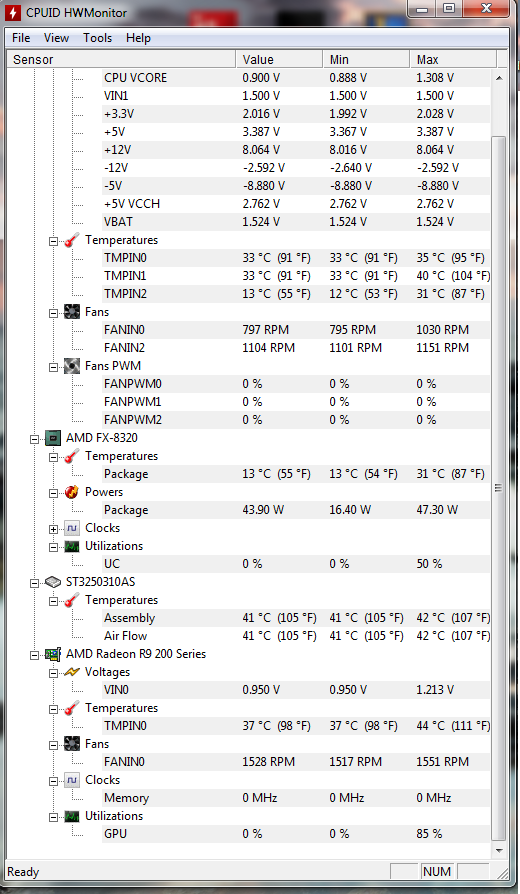
Task: Click the Fans PWM fan icon
Action: [x=72, y=366]
